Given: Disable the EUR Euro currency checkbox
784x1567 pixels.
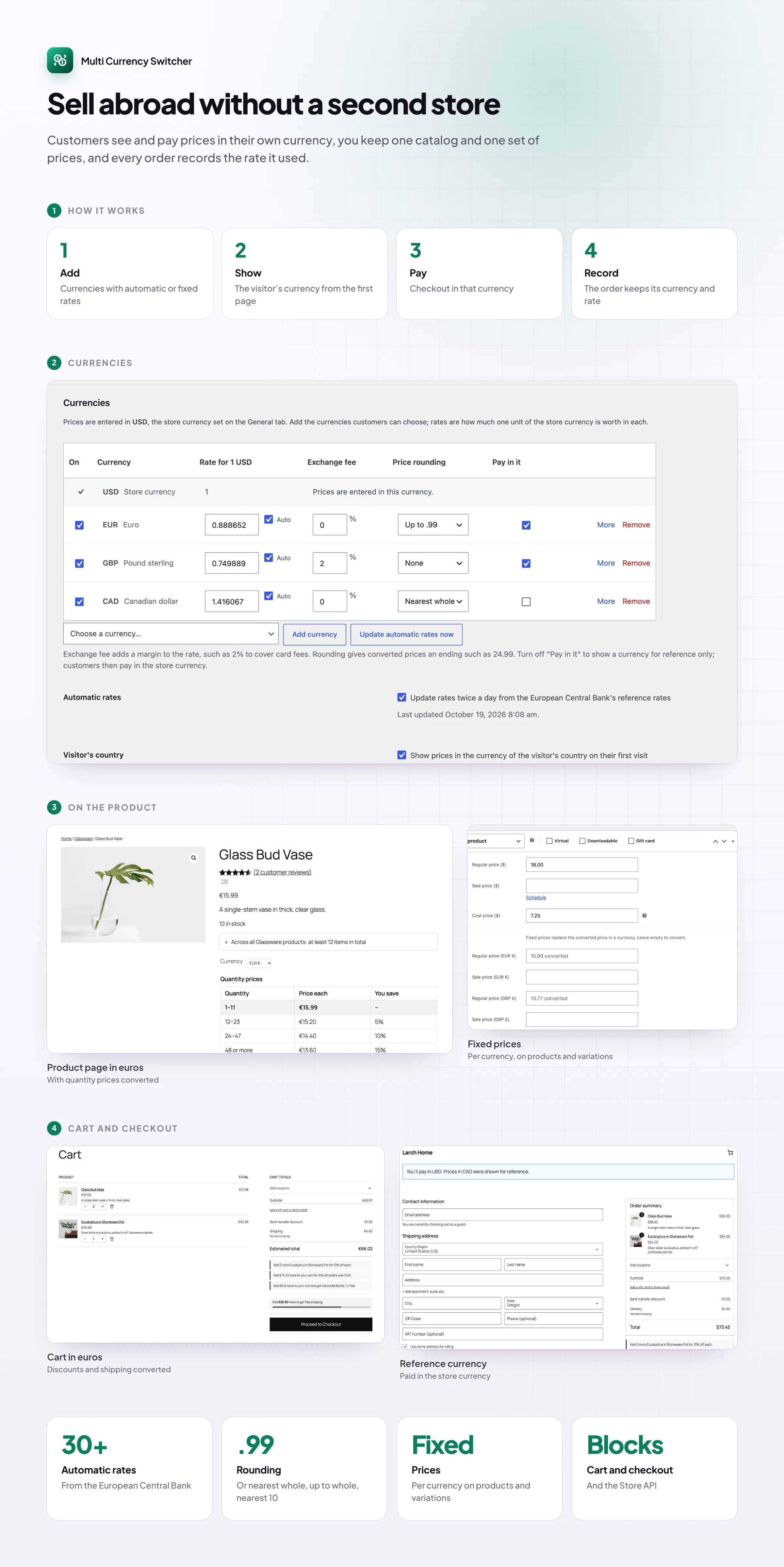Looking at the screenshot, I should click(80, 525).
